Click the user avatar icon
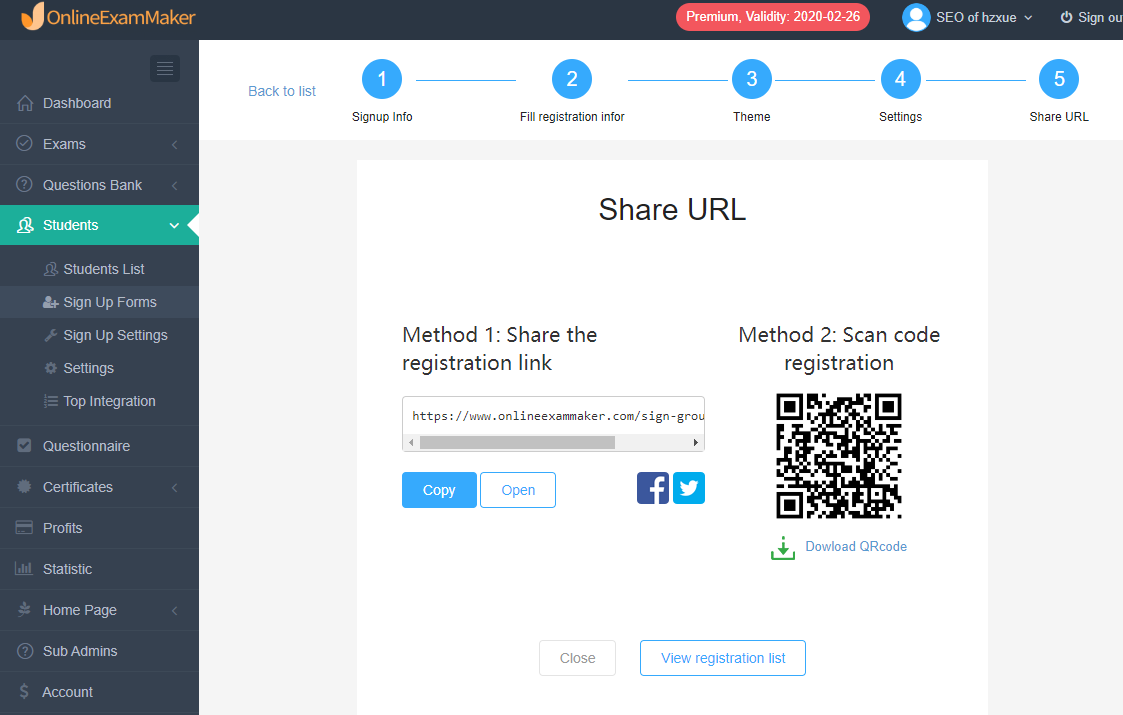Image resolution: width=1123 pixels, height=715 pixels. coord(916,17)
